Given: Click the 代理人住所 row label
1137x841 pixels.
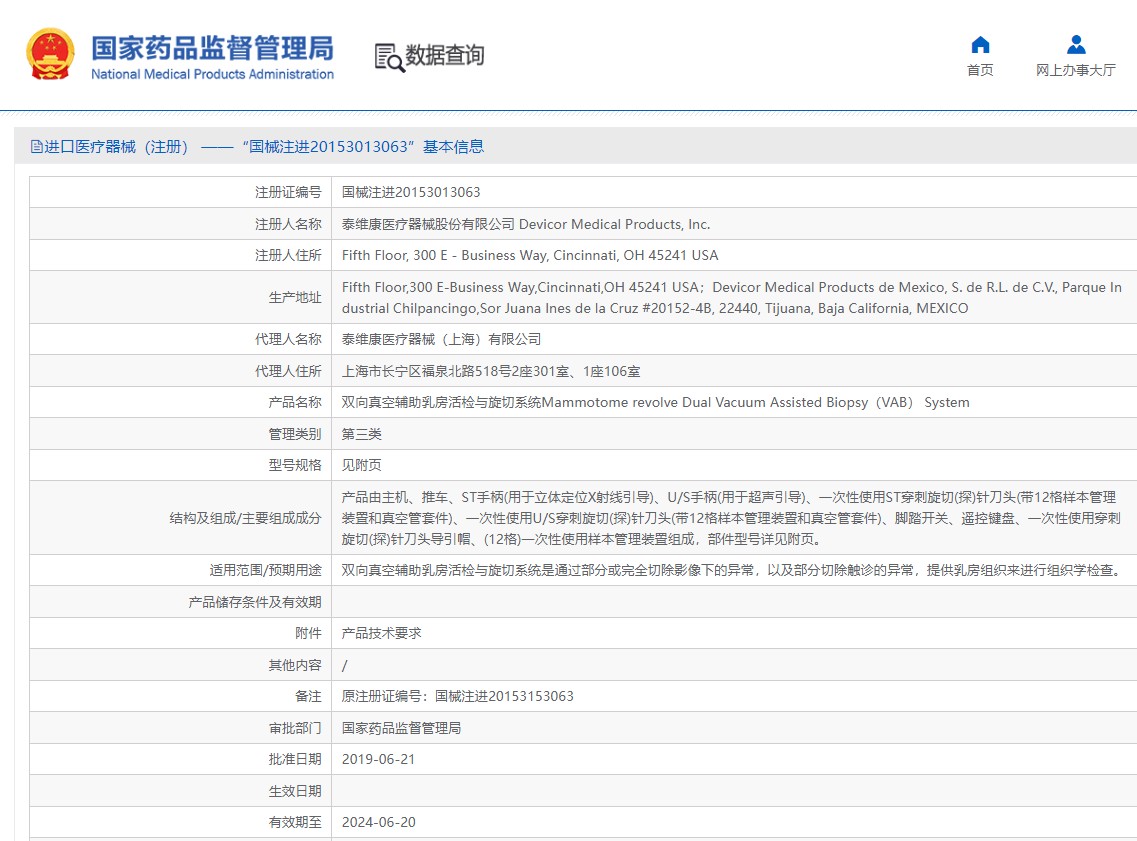Looking at the screenshot, I should [288, 371].
